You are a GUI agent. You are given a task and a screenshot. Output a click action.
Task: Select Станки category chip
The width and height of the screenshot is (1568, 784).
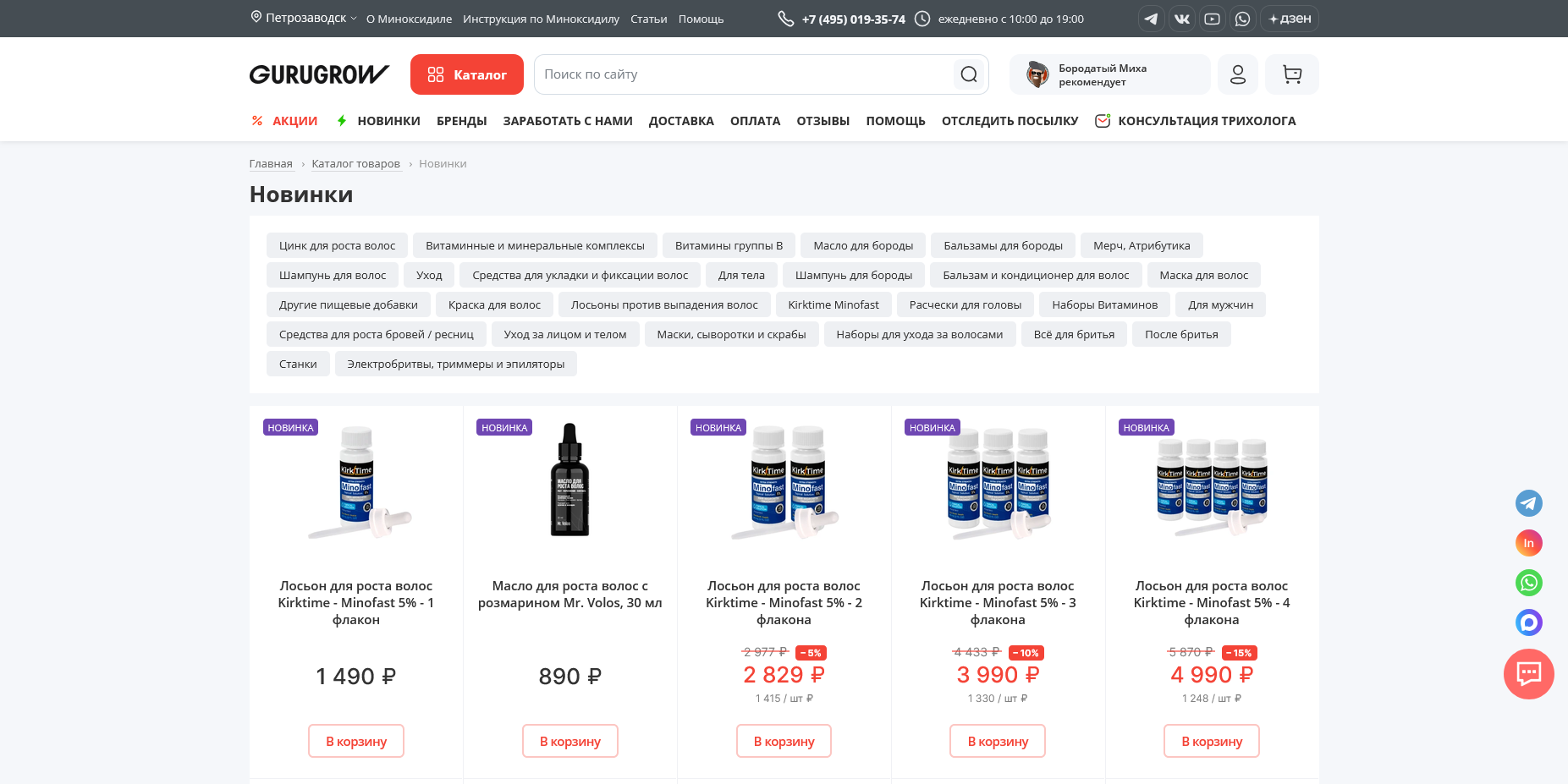pos(298,364)
